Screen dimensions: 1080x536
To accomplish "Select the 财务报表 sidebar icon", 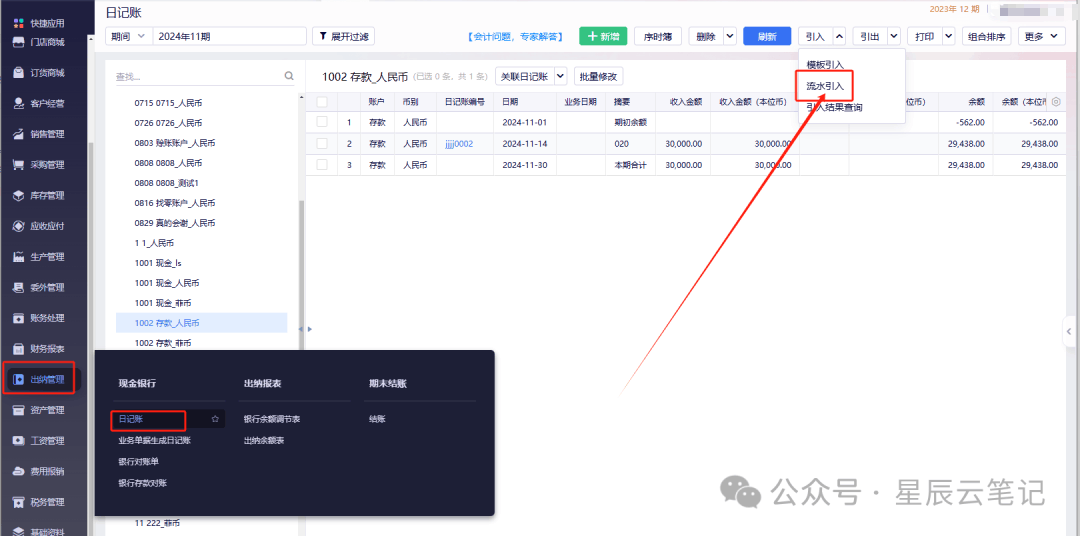I will [x=19, y=349].
